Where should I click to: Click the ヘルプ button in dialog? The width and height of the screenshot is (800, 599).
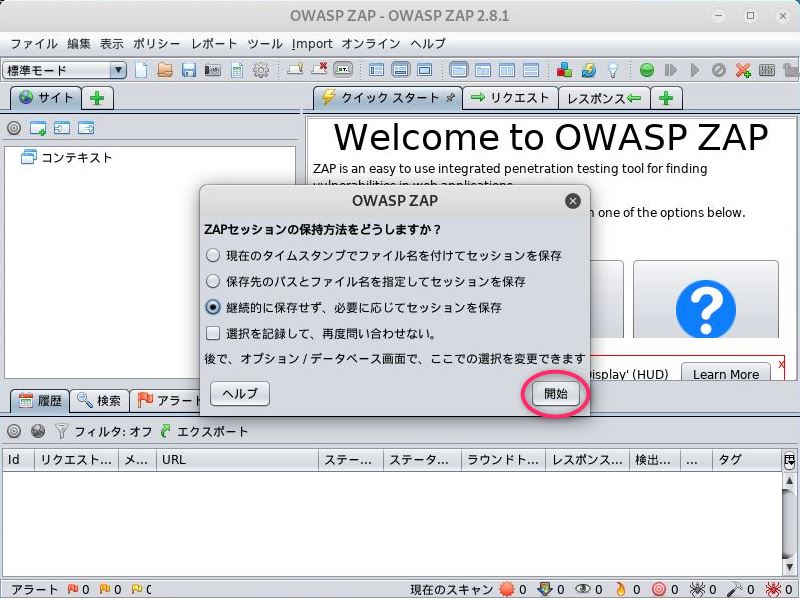pos(240,393)
